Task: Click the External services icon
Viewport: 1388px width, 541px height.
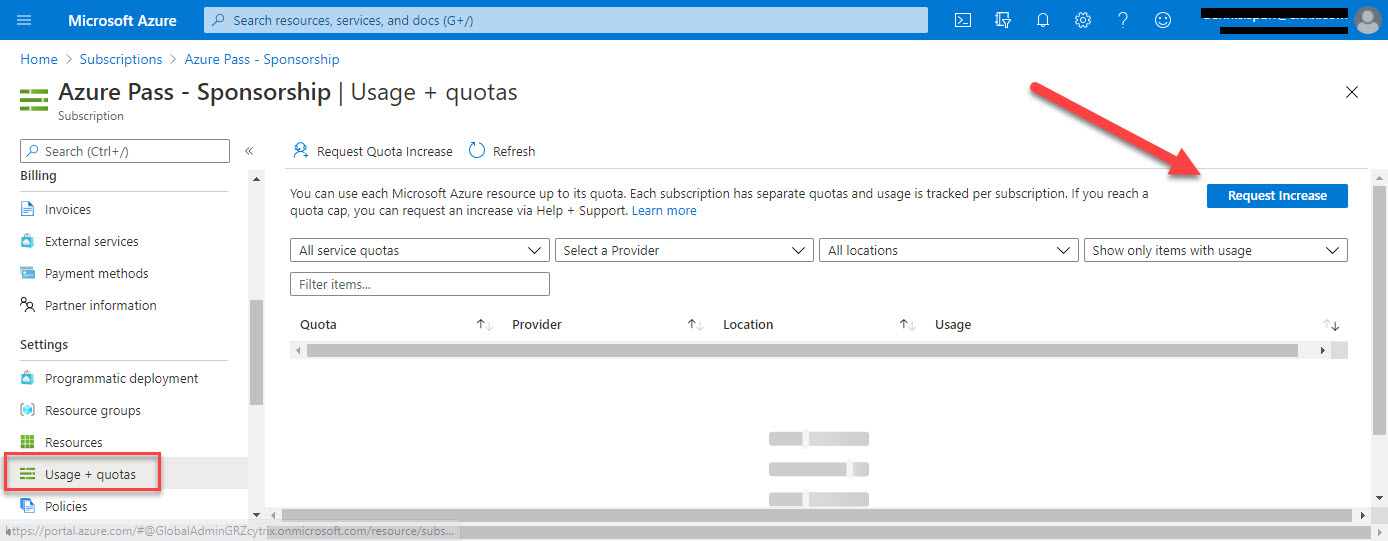Action: point(28,241)
